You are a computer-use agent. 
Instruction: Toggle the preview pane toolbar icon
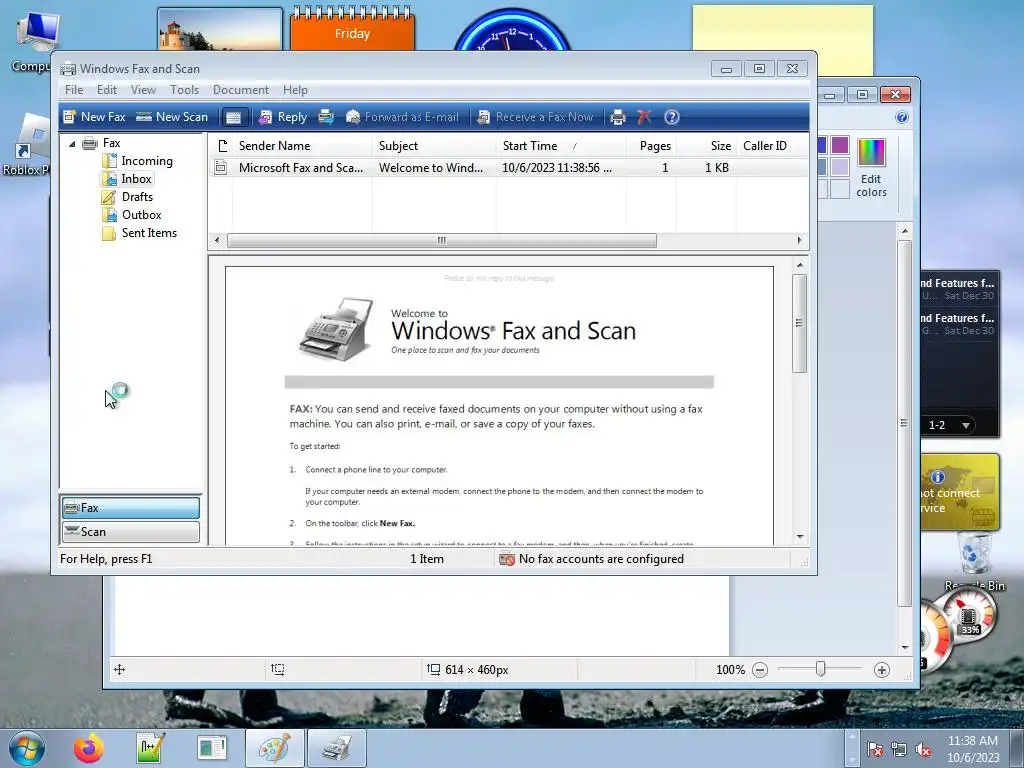point(233,117)
